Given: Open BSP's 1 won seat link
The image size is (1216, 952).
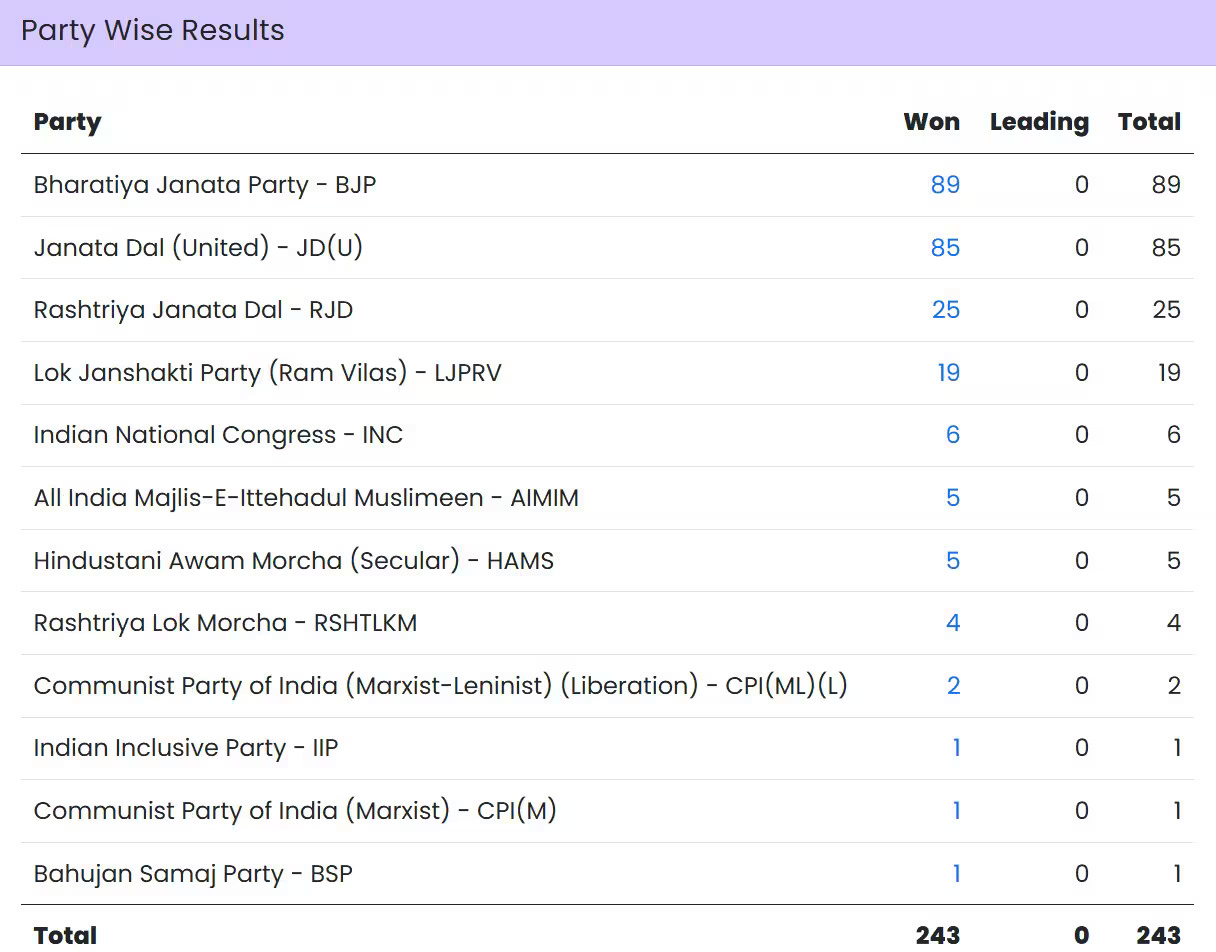Looking at the screenshot, I should [x=956, y=874].
